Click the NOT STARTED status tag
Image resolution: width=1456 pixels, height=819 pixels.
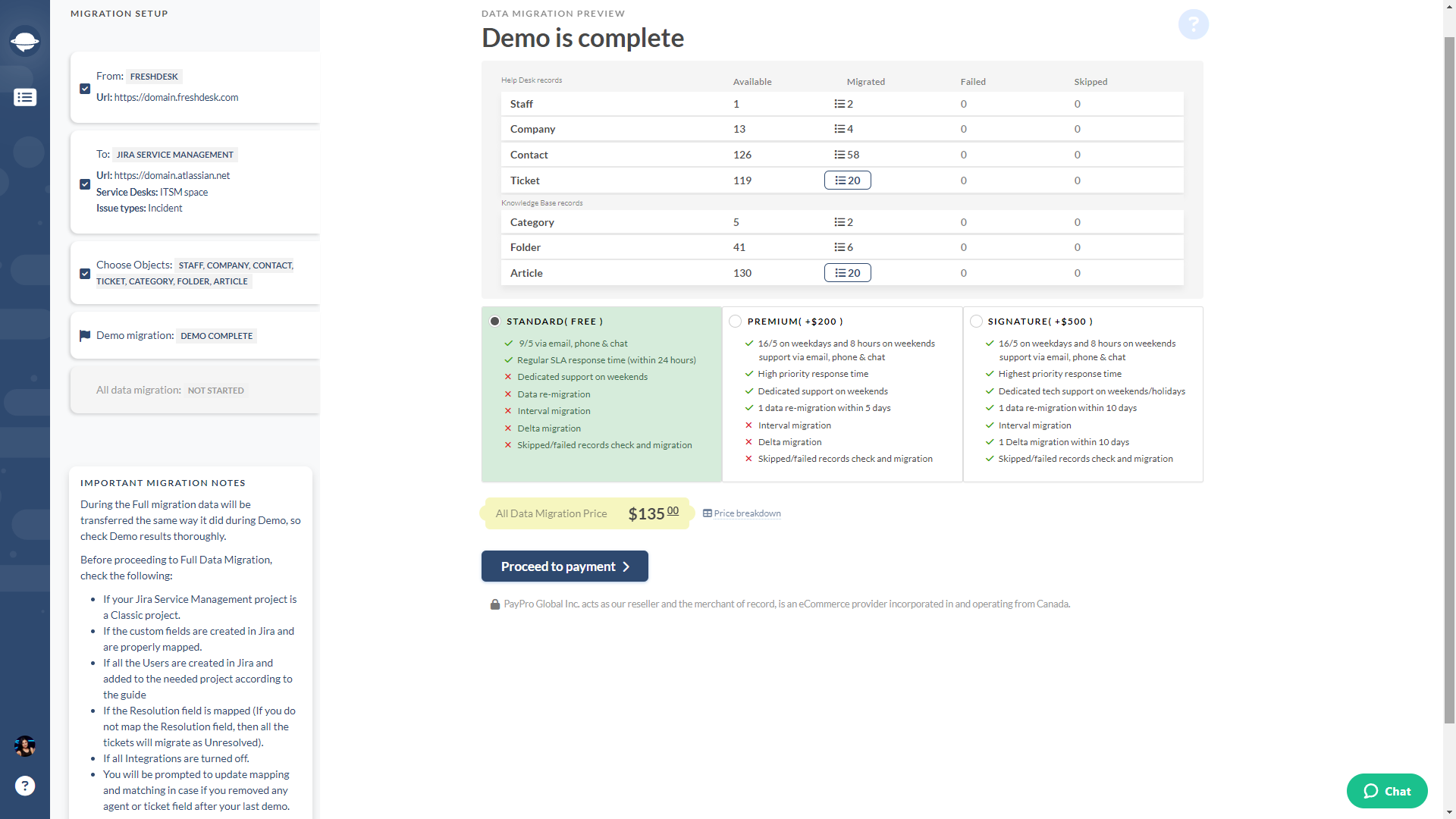(x=216, y=391)
